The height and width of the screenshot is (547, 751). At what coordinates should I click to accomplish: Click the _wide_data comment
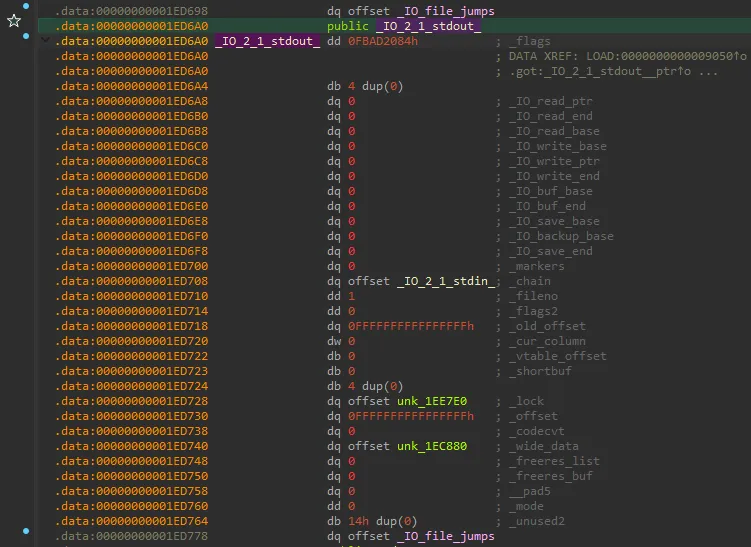544,446
